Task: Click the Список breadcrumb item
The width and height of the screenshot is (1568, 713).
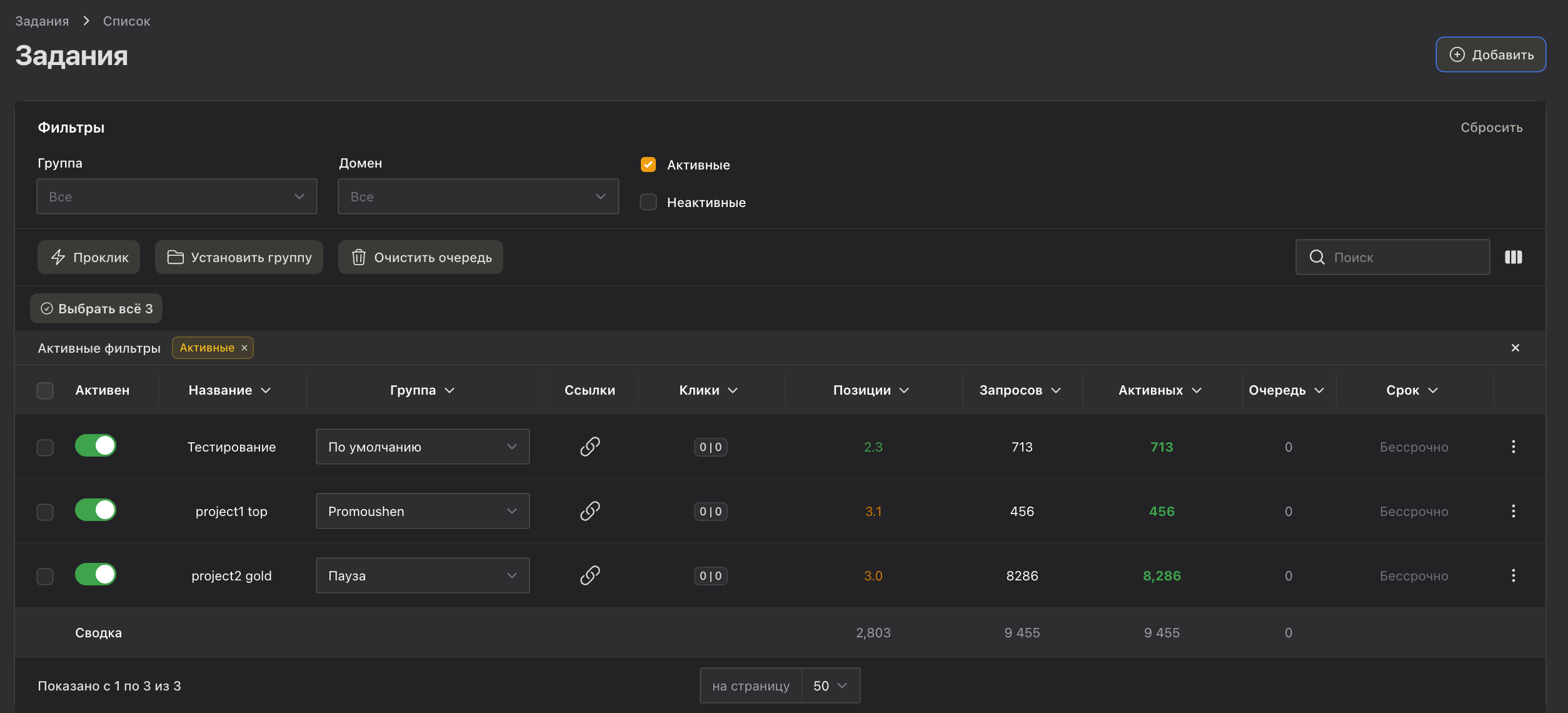Action: point(126,20)
